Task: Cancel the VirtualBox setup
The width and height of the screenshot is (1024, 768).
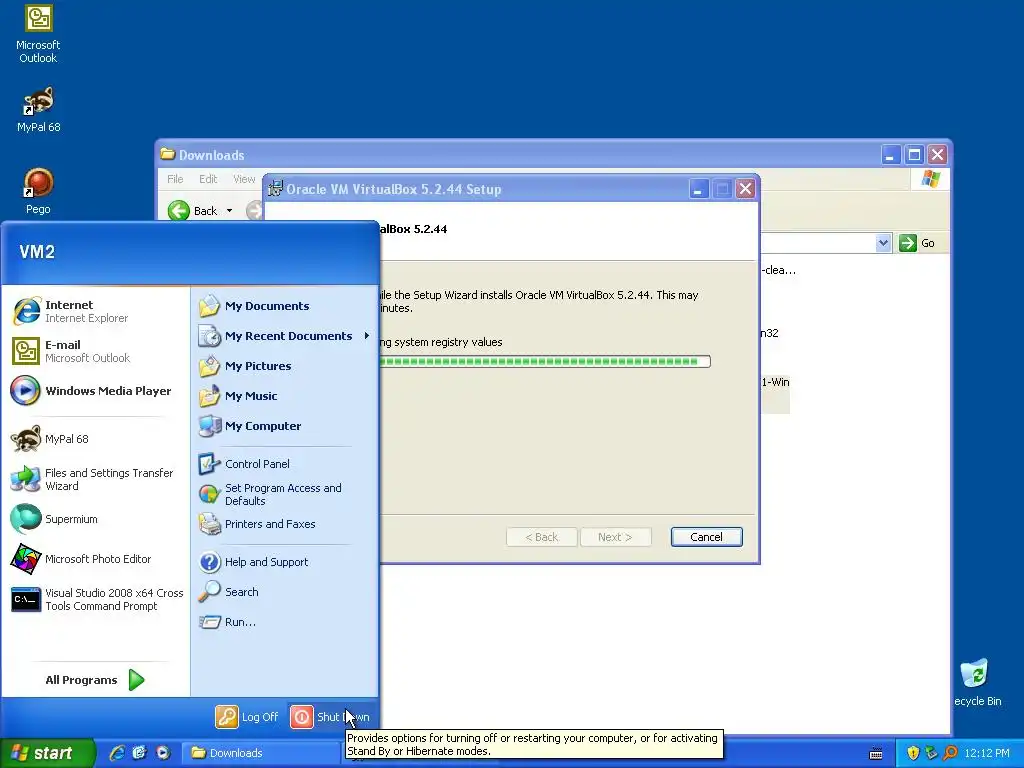Action: 706,537
